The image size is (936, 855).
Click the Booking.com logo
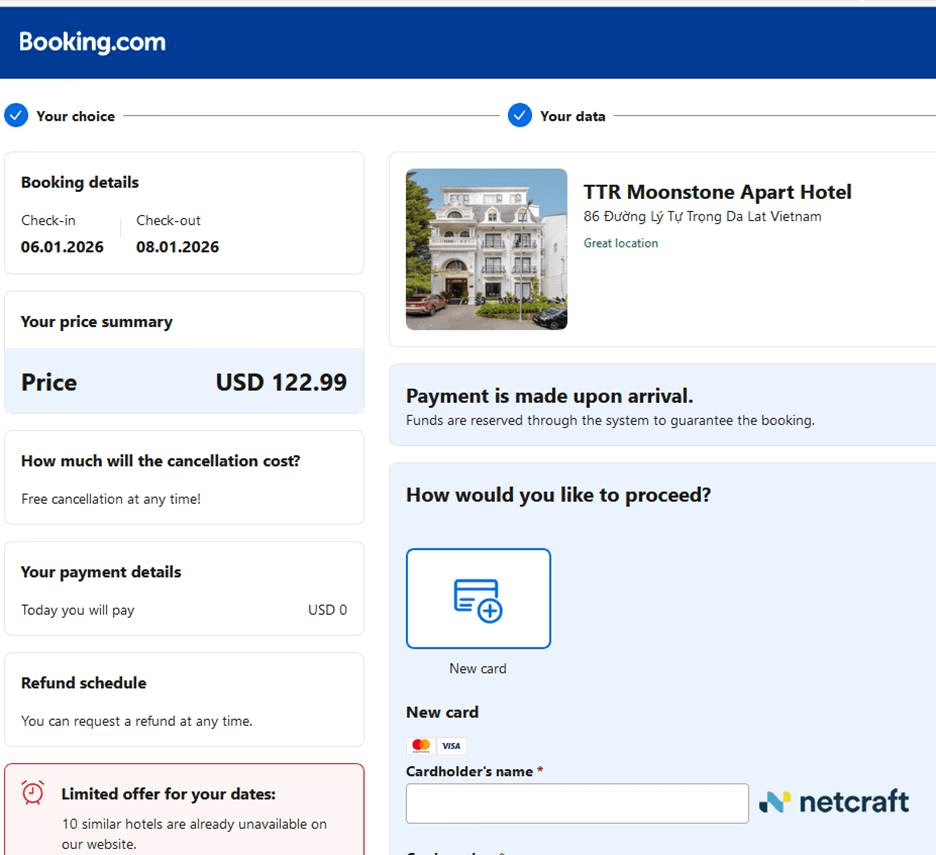pyautogui.click(x=92, y=42)
